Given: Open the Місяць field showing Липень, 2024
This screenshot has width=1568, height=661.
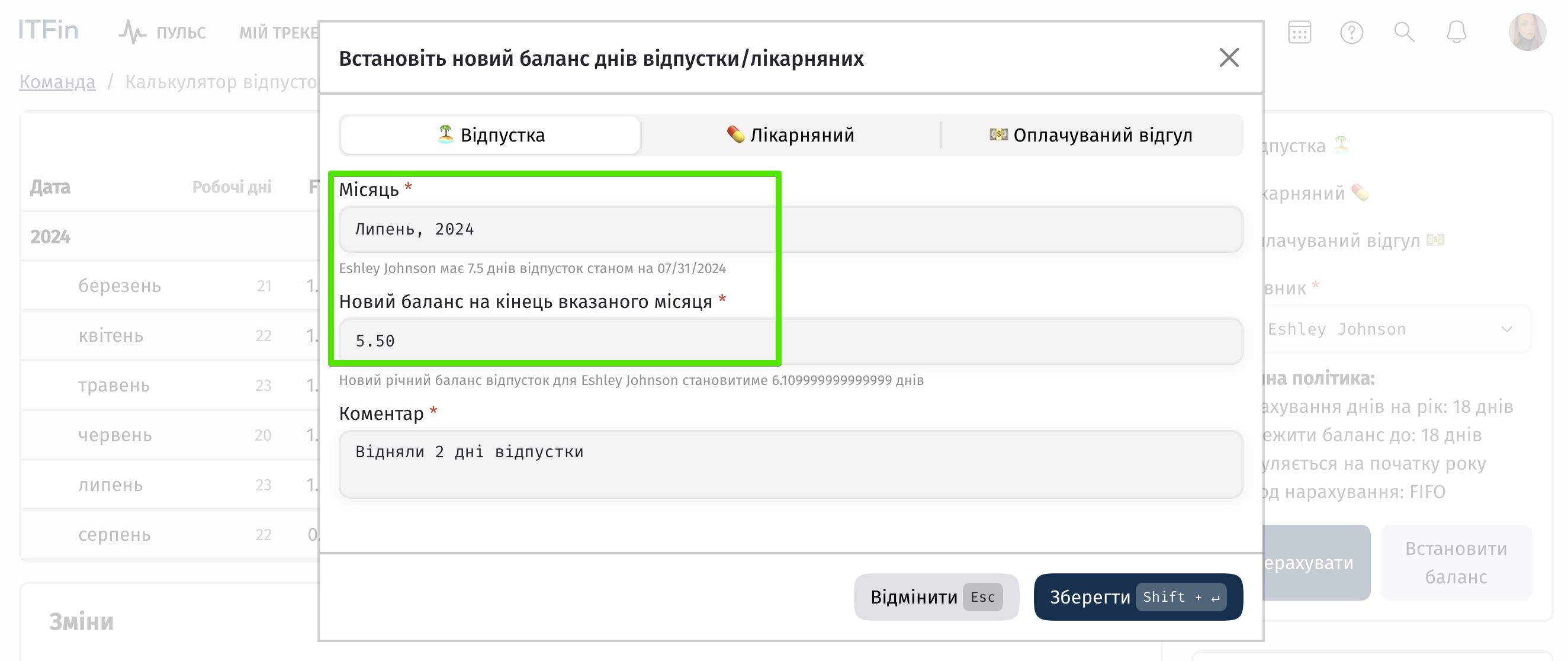Looking at the screenshot, I should pyautogui.click(x=791, y=229).
